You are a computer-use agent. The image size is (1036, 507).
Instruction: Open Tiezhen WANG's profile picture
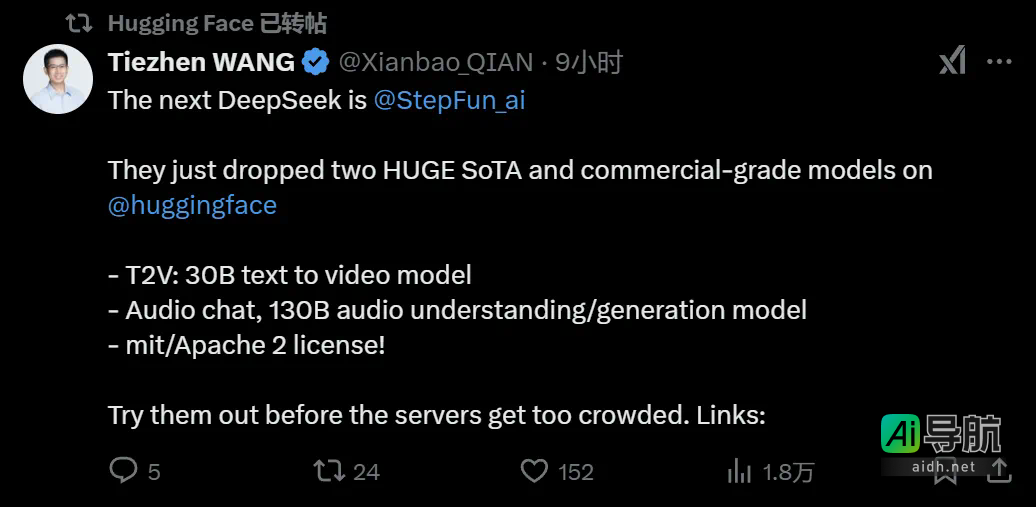coord(59,78)
